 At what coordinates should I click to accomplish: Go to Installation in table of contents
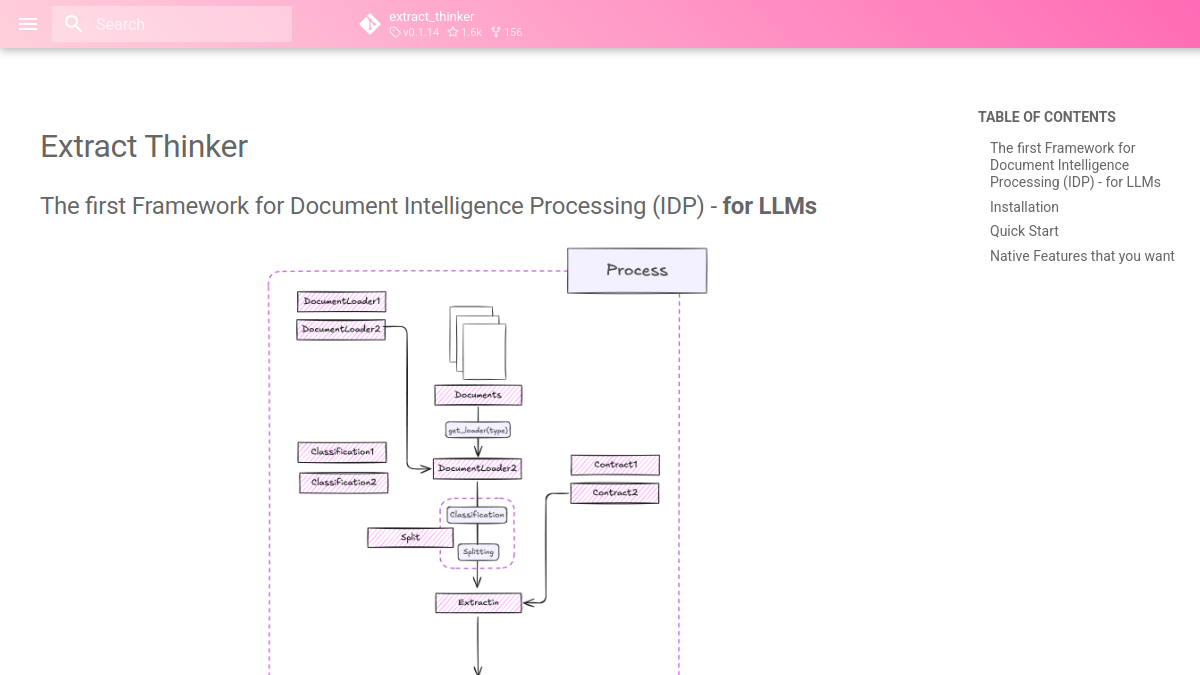[1024, 207]
